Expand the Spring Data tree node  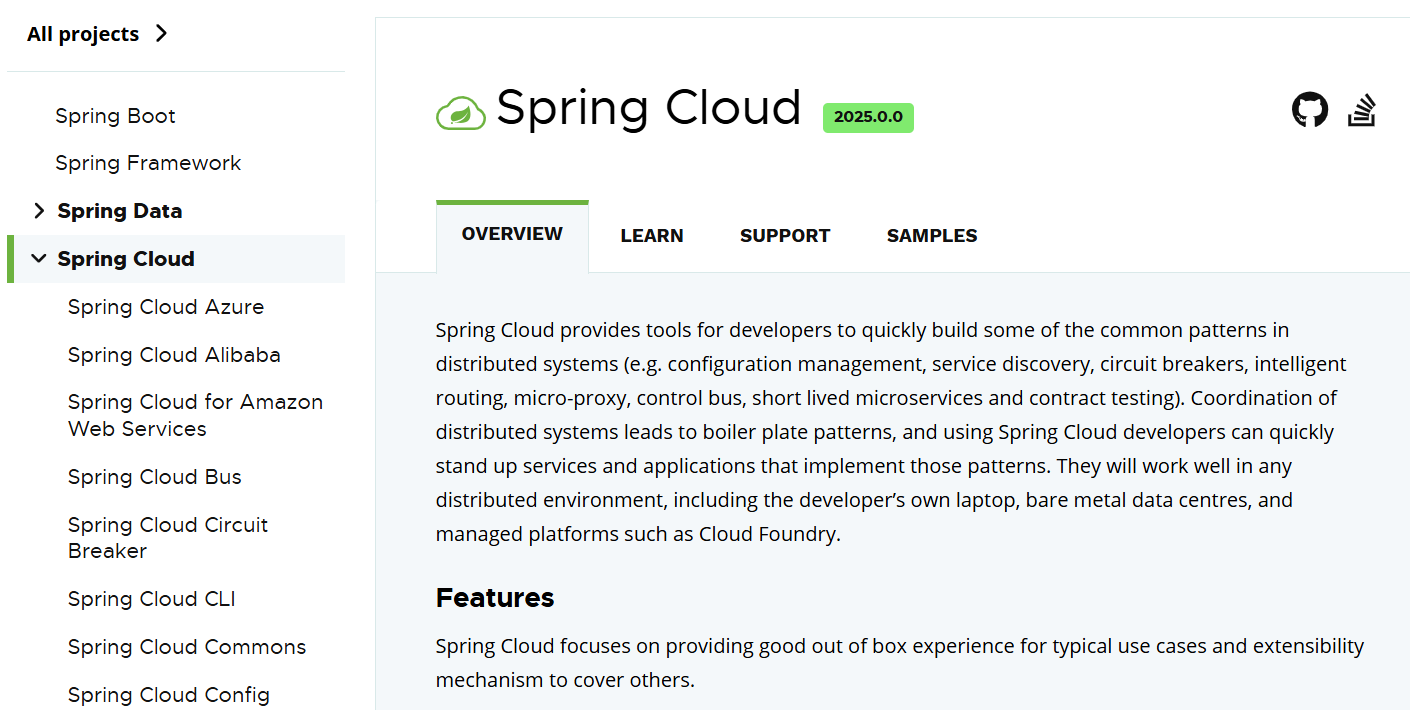39,211
